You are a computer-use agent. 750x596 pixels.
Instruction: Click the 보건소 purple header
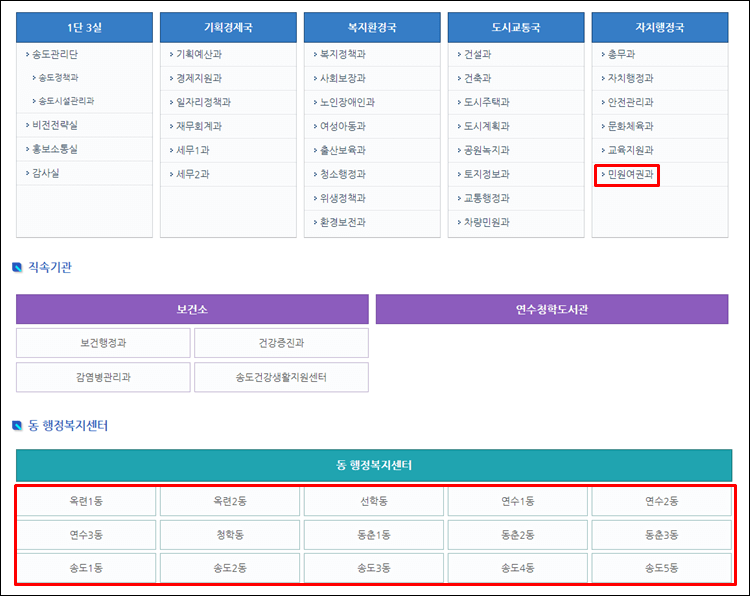point(192,309)
